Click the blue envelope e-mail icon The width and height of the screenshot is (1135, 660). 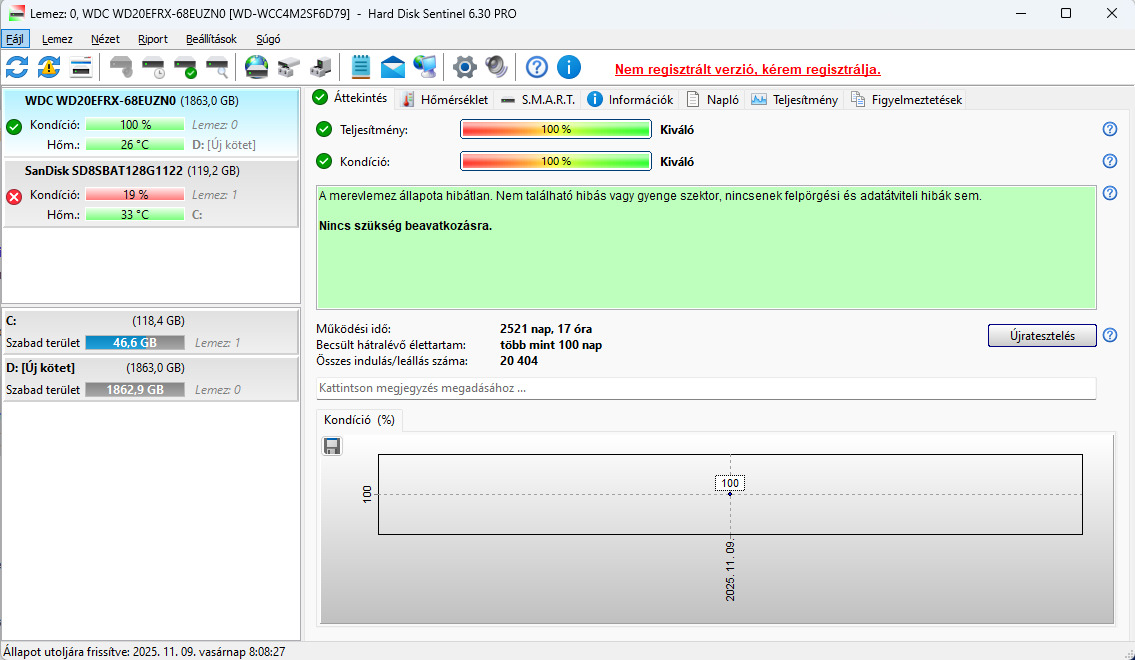(x=393, y=67)
